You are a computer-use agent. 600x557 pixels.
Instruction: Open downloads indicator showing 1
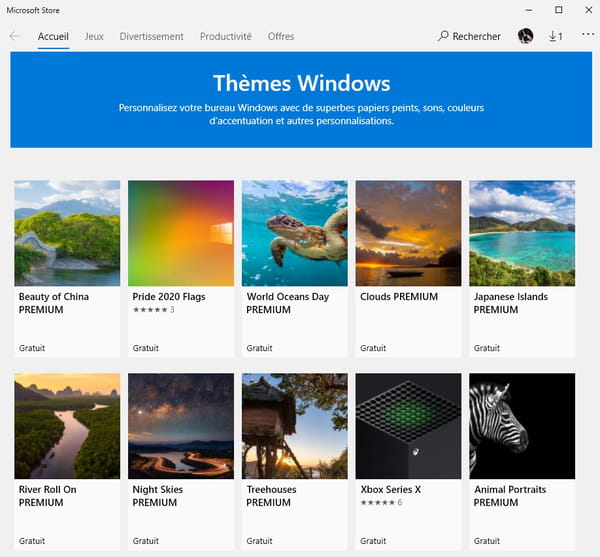coord(556,36)
